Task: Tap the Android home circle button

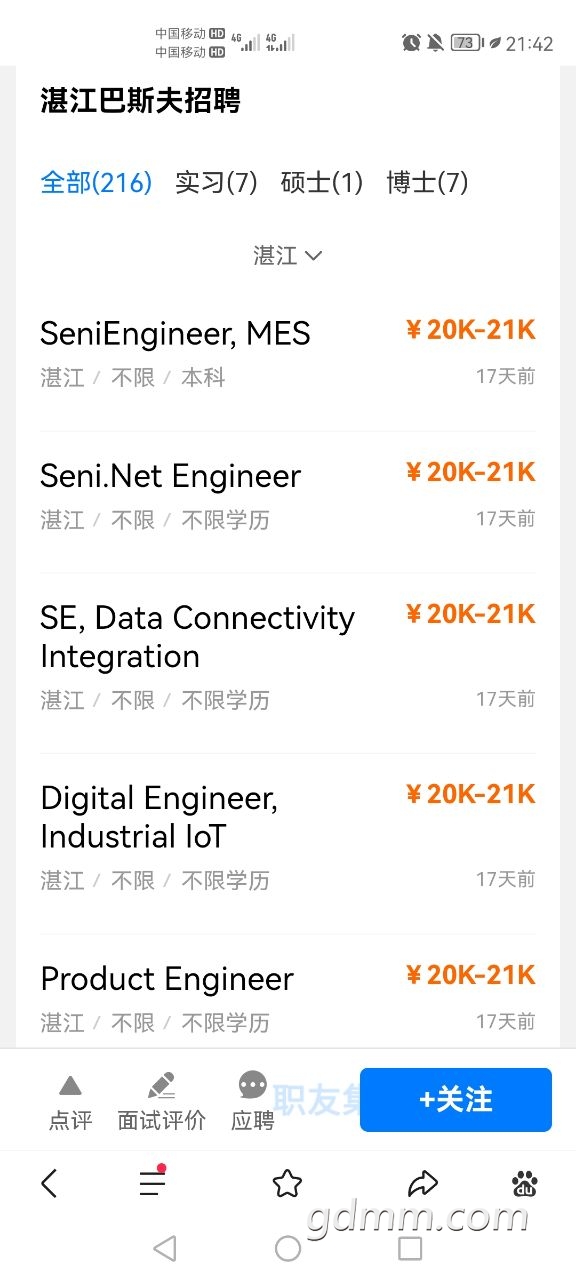Action: pyautogui.click(x=288, y=1248)
